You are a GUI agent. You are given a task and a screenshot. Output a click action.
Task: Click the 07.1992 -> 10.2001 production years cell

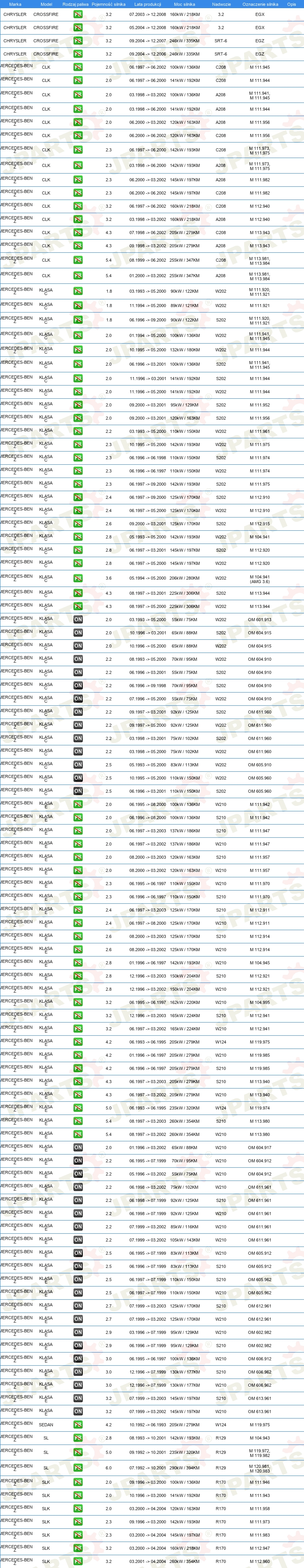point(147,1468)
